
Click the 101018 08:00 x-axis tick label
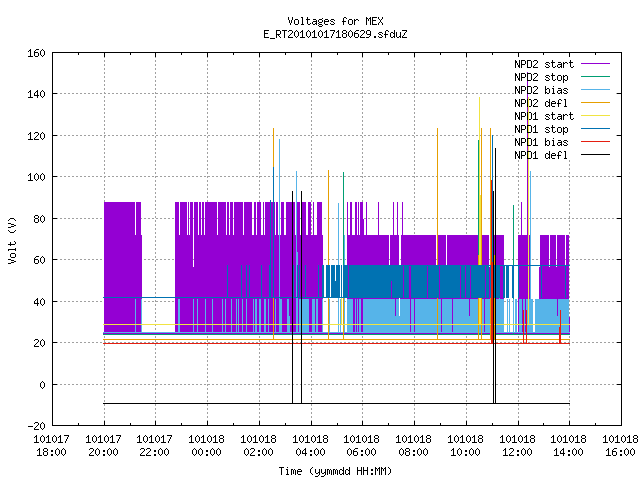413,446
